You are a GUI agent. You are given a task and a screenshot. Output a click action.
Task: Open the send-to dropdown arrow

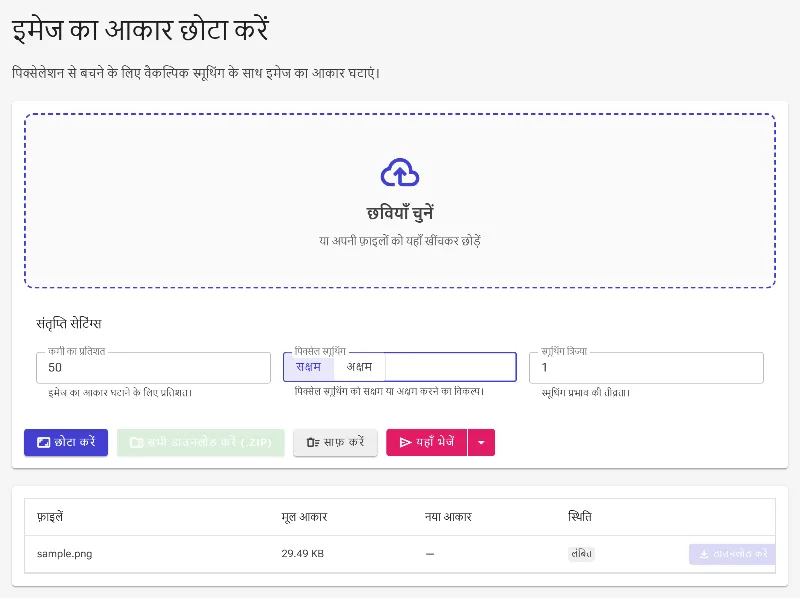[481, 442]
